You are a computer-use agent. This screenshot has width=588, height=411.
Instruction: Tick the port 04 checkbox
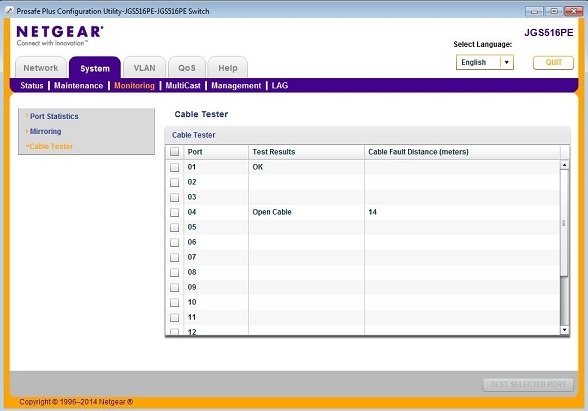click(174, 212)
